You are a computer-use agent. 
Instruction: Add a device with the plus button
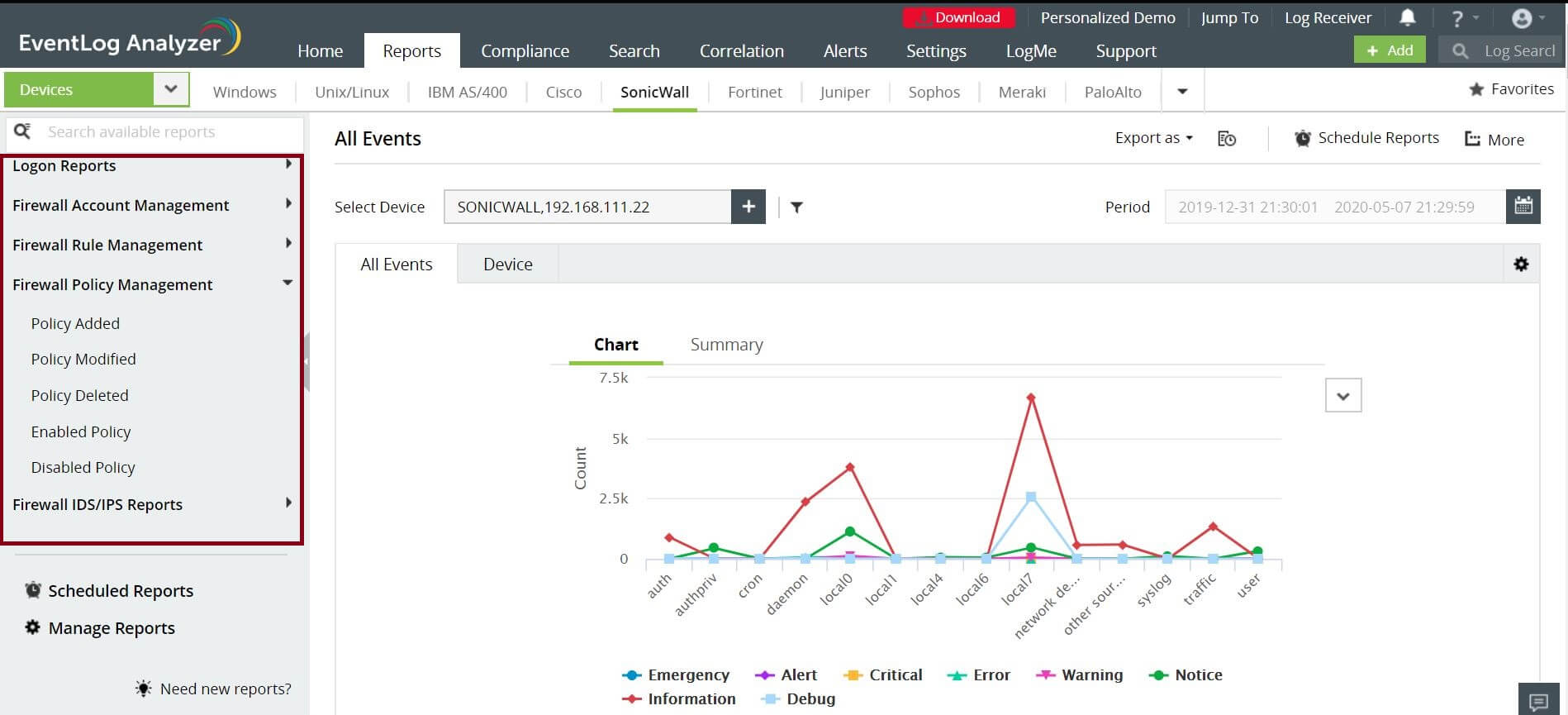pos(748,207)
